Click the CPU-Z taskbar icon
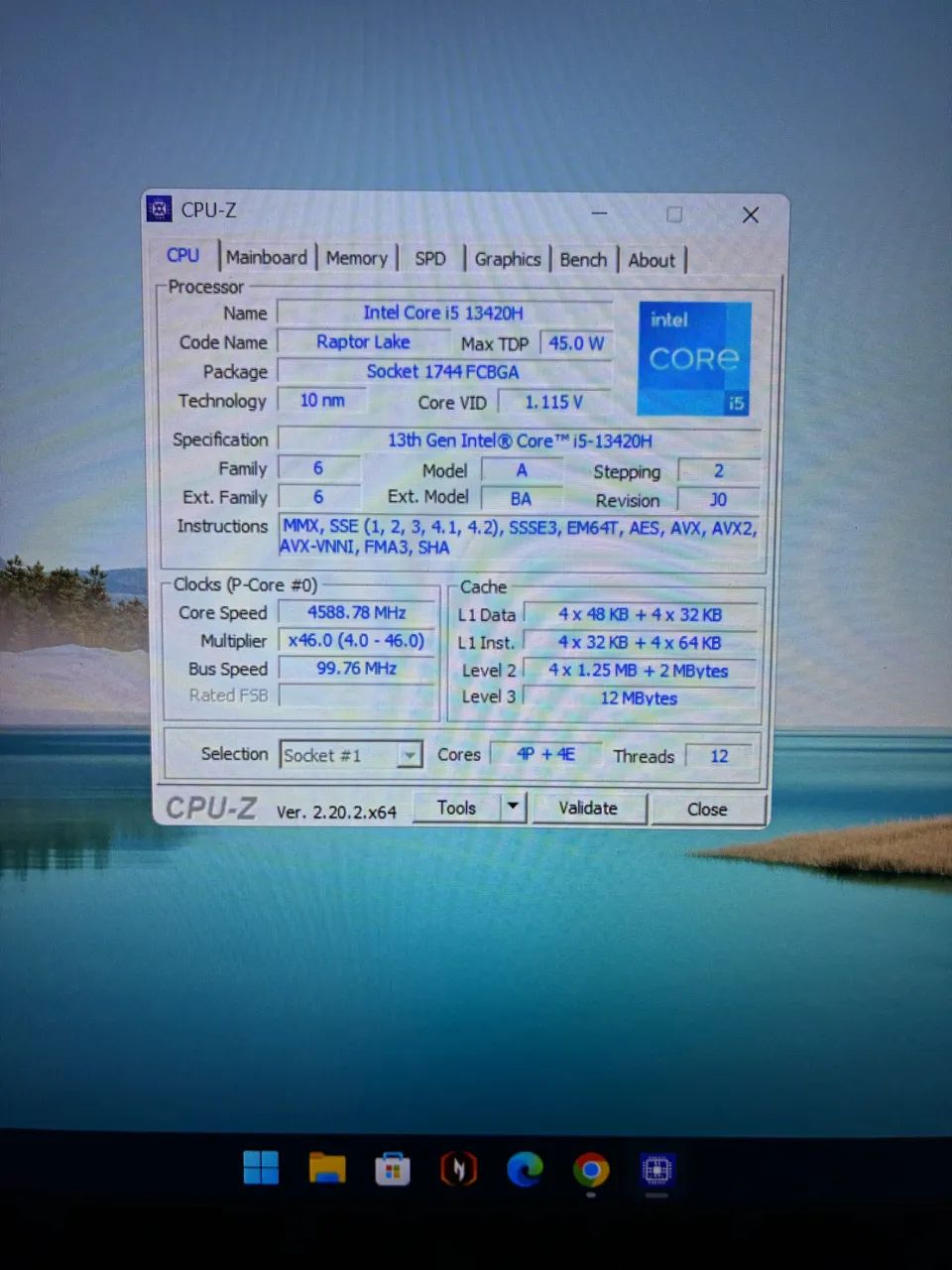952x1270 pixels. point(656,1171)
